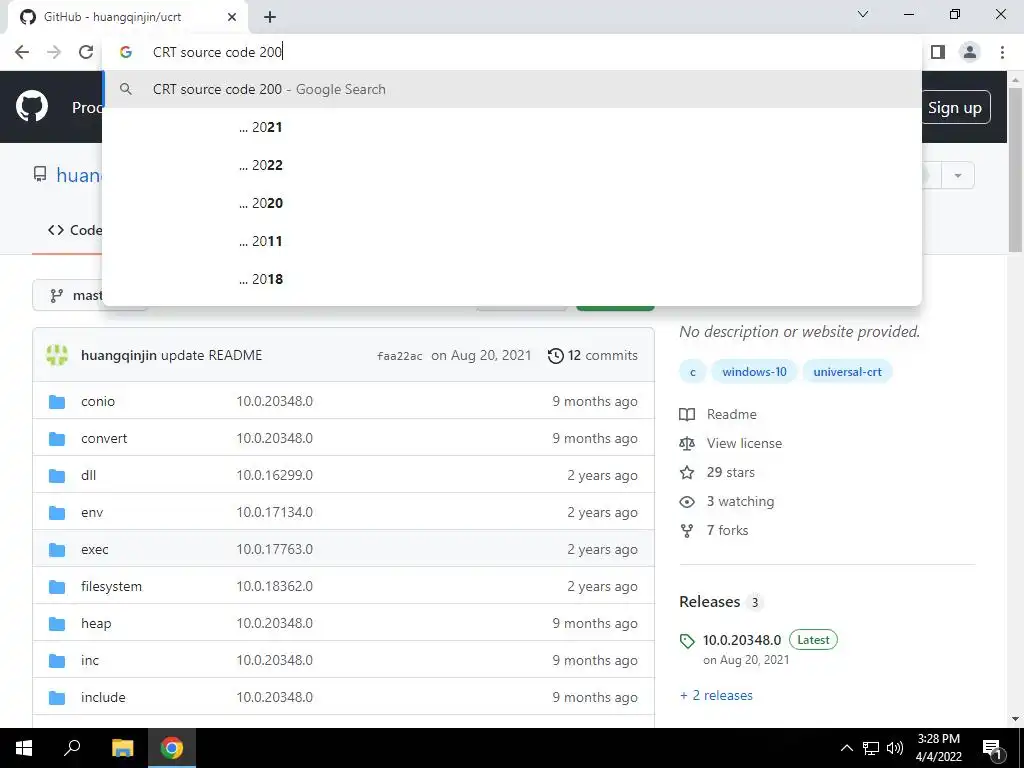Viewport: 1024px width, 768px height.
Task: Reload the page with the refresh icon
Action: 86,52
